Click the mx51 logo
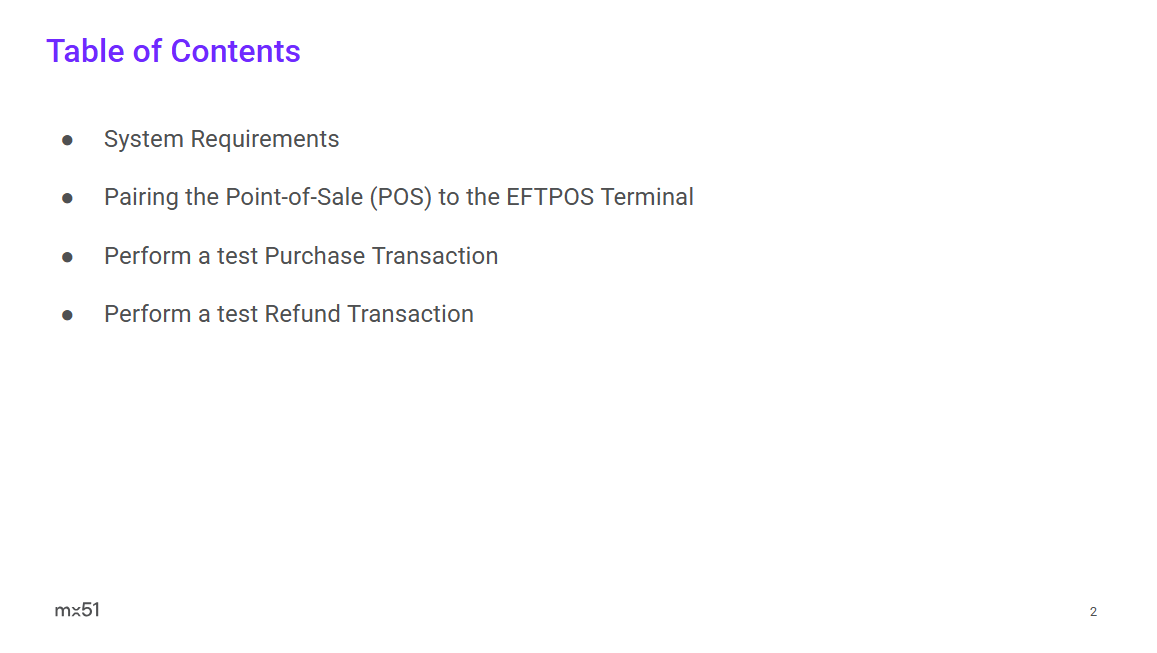 coord(77,610)
